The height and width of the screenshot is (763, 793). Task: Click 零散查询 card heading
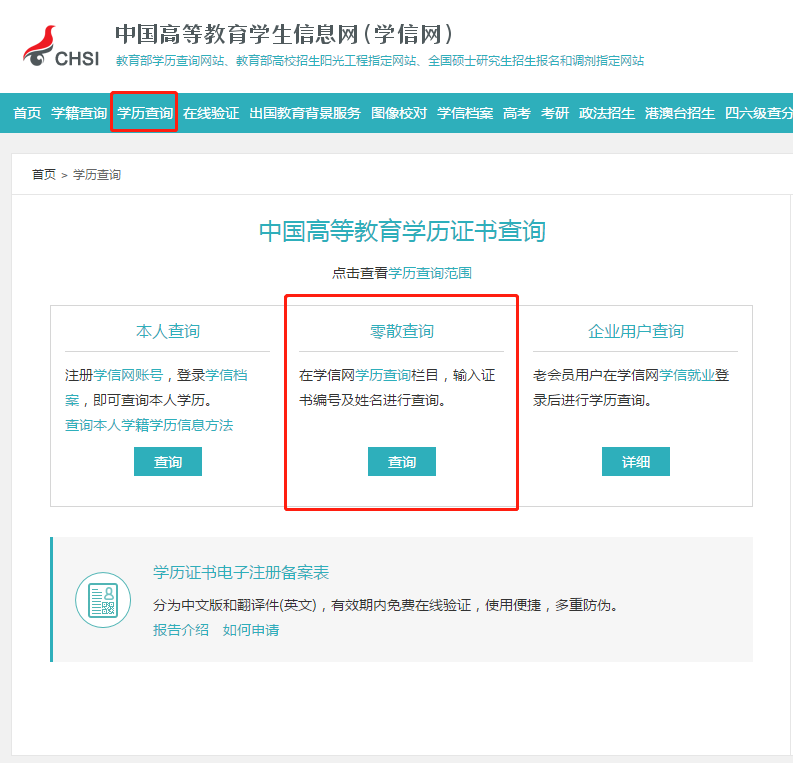click(x=402, y=331)
